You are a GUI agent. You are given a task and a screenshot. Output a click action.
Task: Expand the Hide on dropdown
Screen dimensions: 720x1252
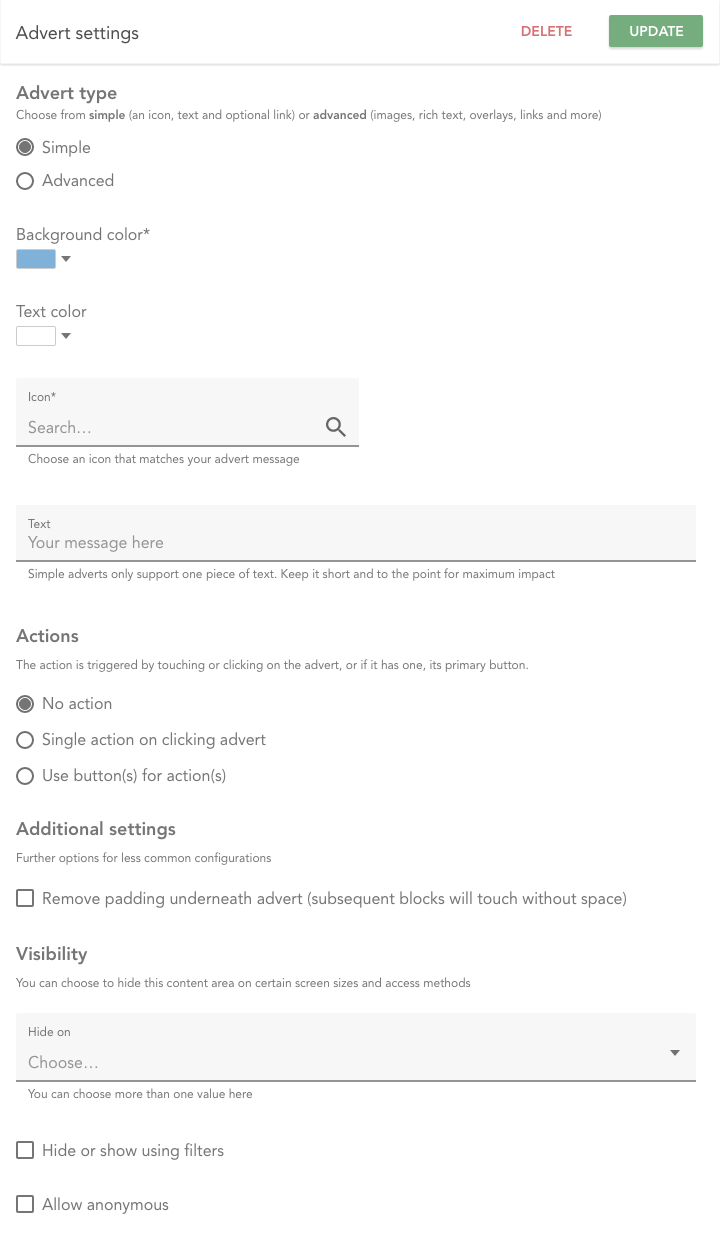[675, 1053]
